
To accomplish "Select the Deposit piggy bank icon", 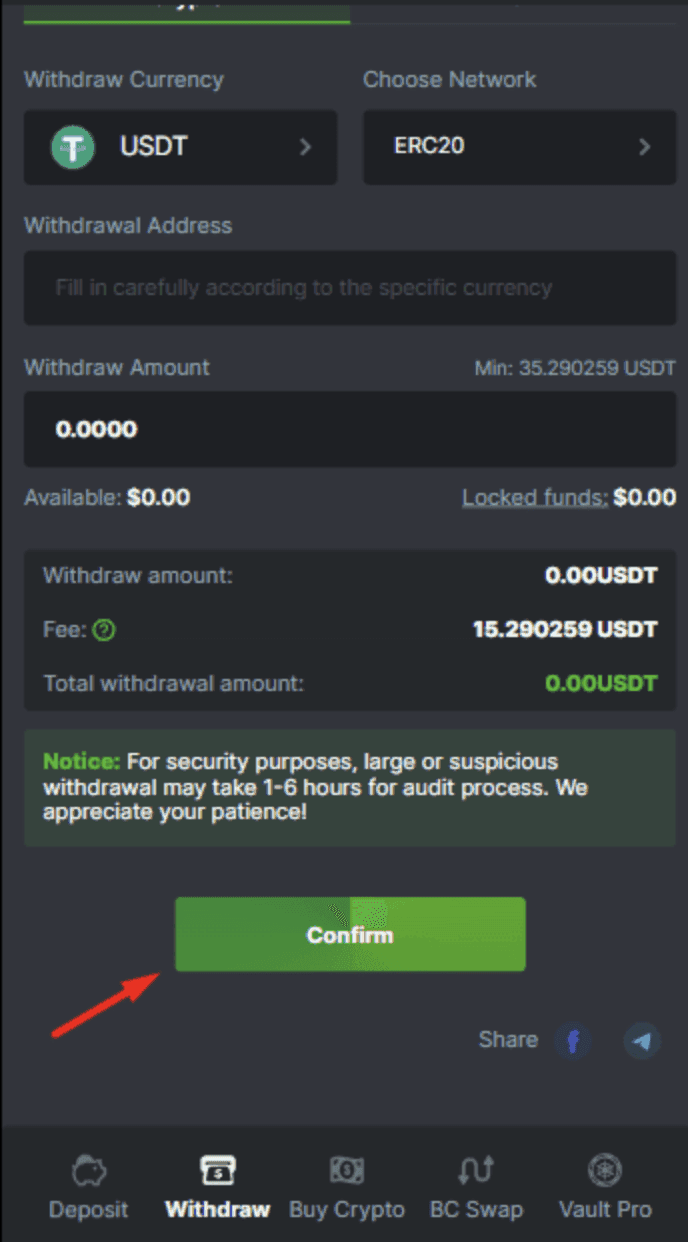I will coord(88,1170).
